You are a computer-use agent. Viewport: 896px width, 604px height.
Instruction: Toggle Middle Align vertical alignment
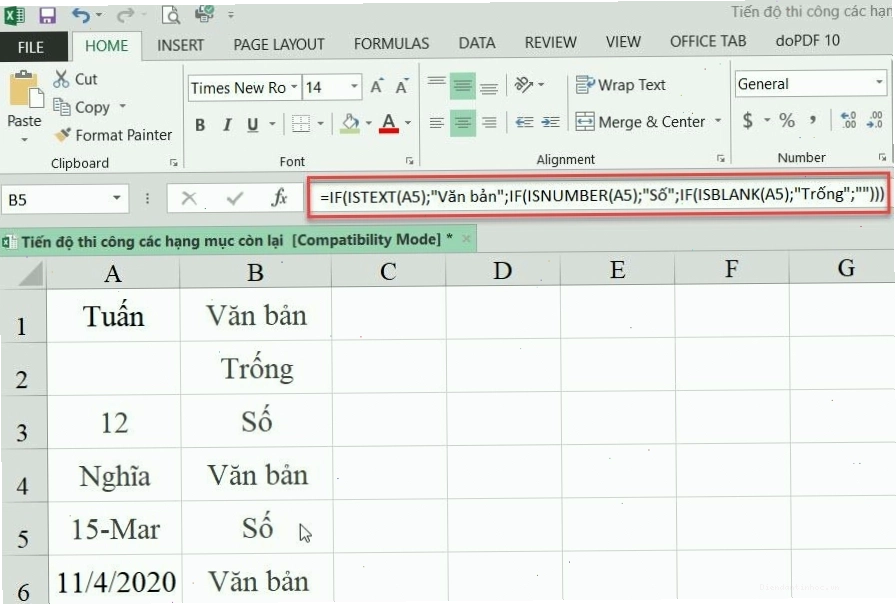pyautogui.click(x=462, y=86)
